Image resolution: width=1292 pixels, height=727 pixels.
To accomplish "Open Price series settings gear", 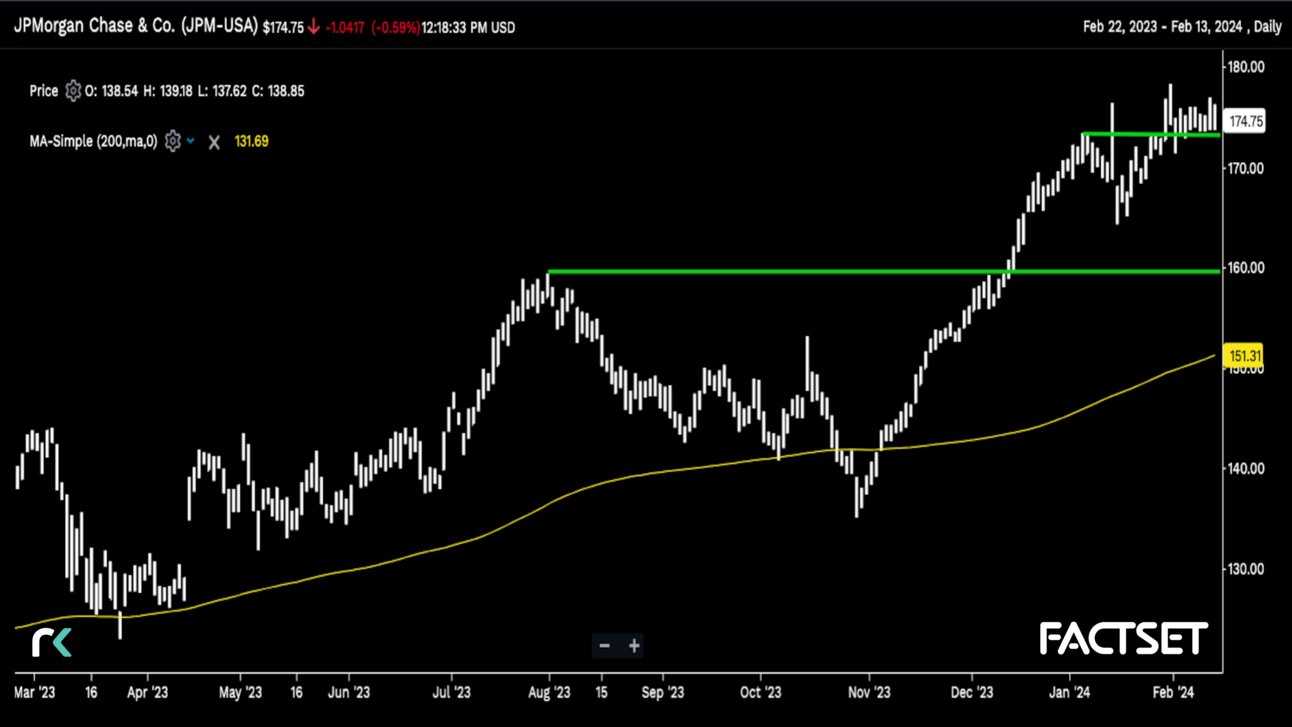I will click(x=73, y=91).
